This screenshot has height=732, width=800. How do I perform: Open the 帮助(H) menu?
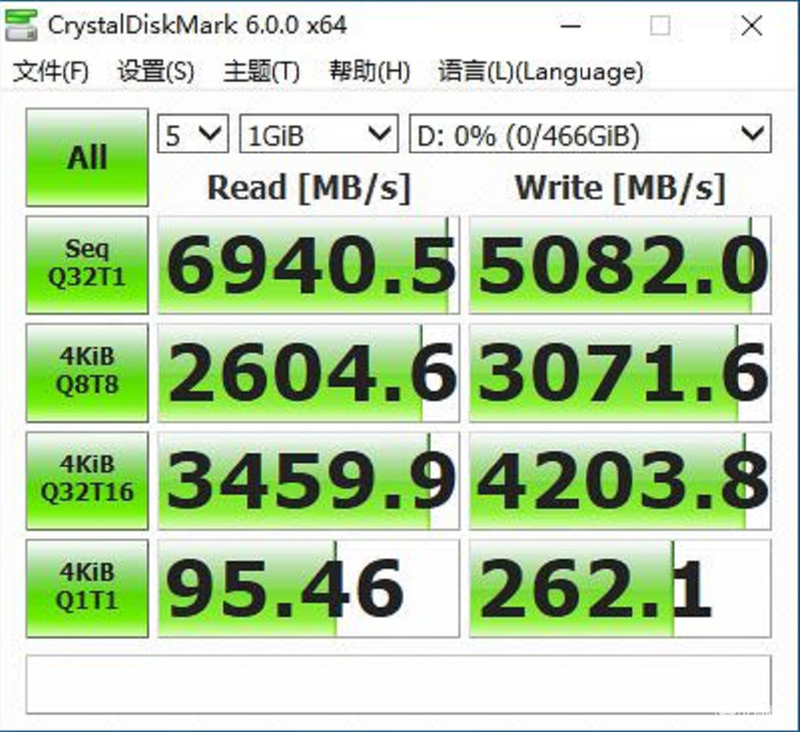(x=369, y=71)
